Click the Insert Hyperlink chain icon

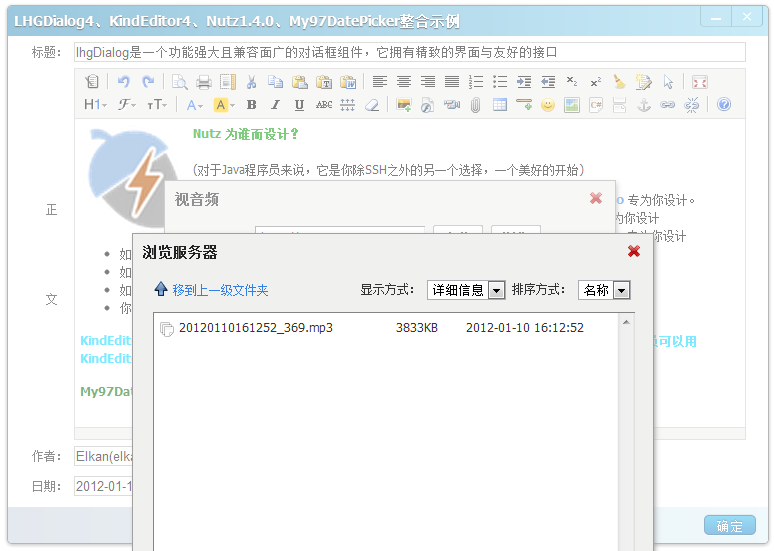click(668, 104)
